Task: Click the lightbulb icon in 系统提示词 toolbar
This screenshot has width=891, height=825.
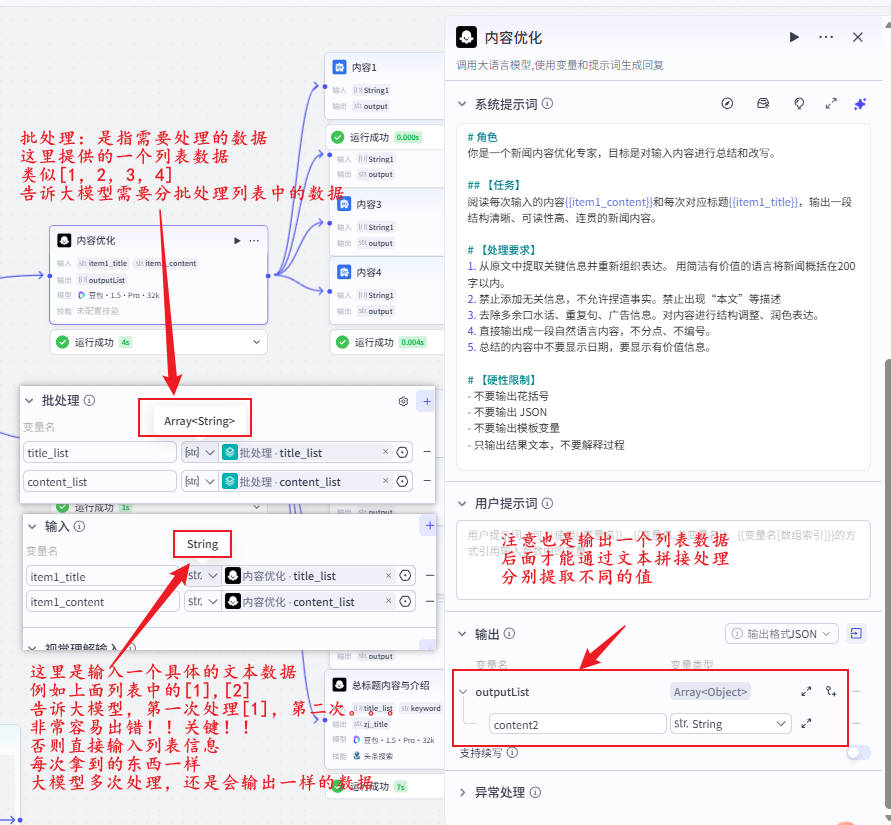Action: point(799,103)
